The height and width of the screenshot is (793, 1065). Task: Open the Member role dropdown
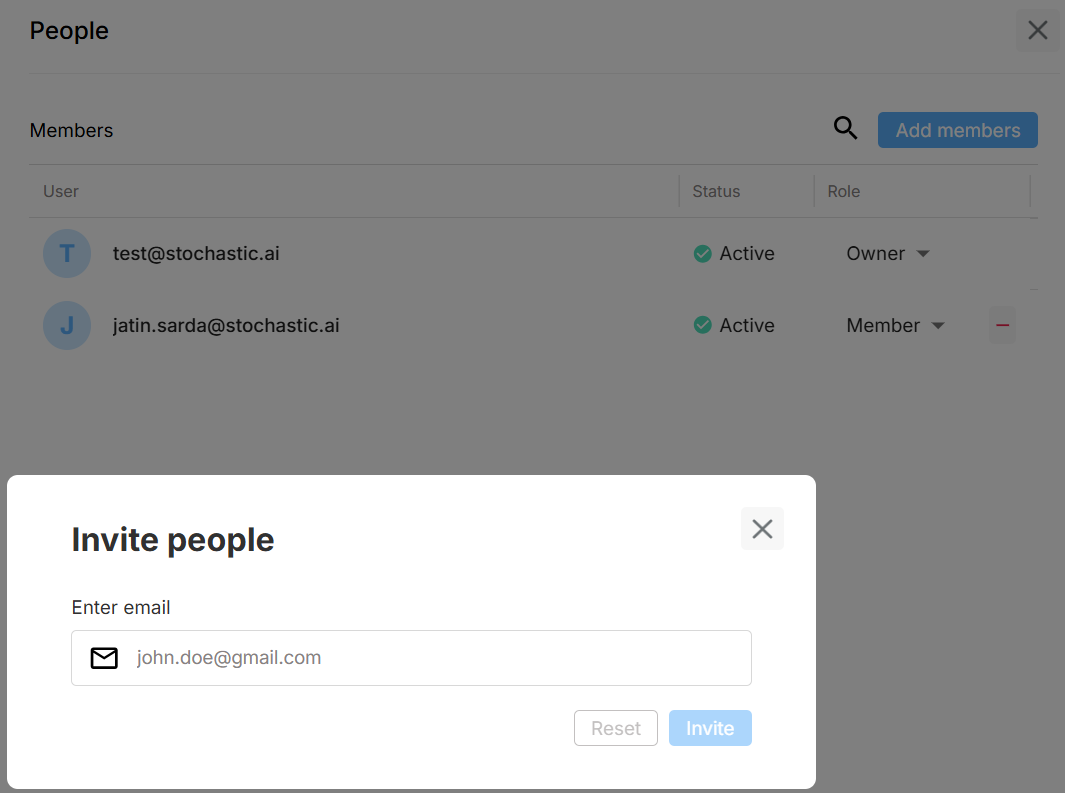coord(895,326)
